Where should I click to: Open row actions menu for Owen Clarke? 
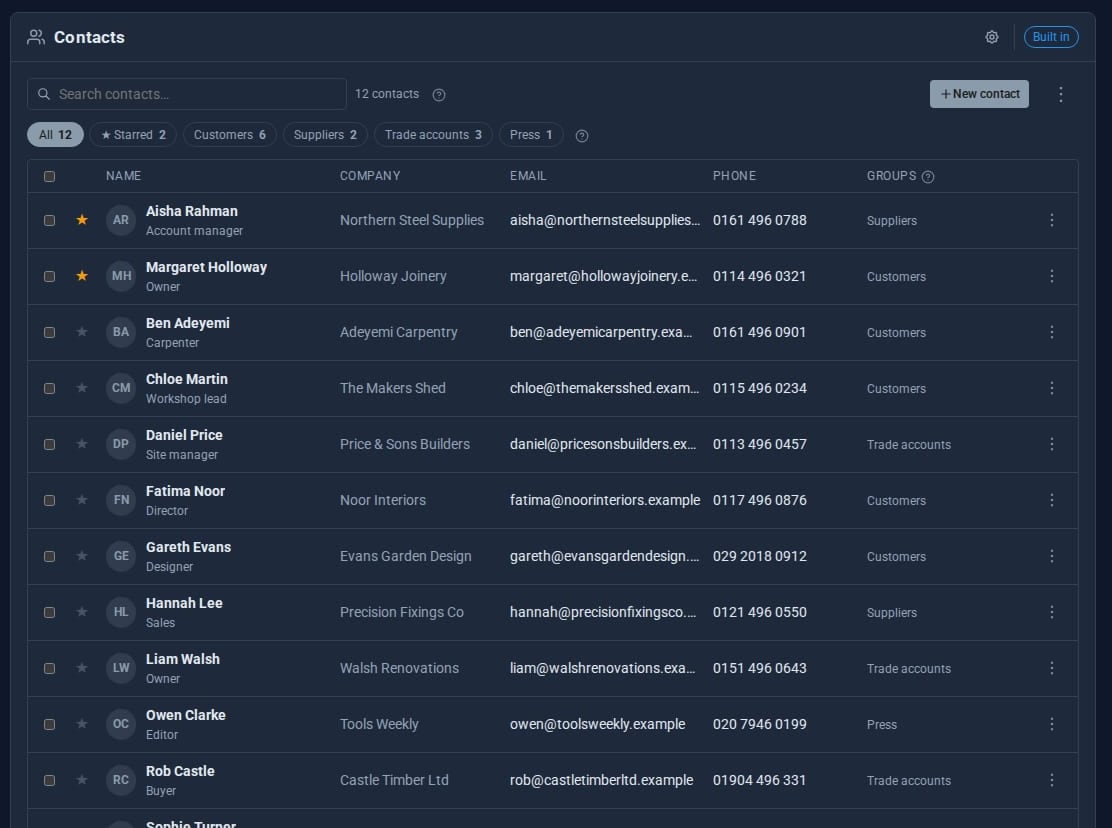point(1052,724)
